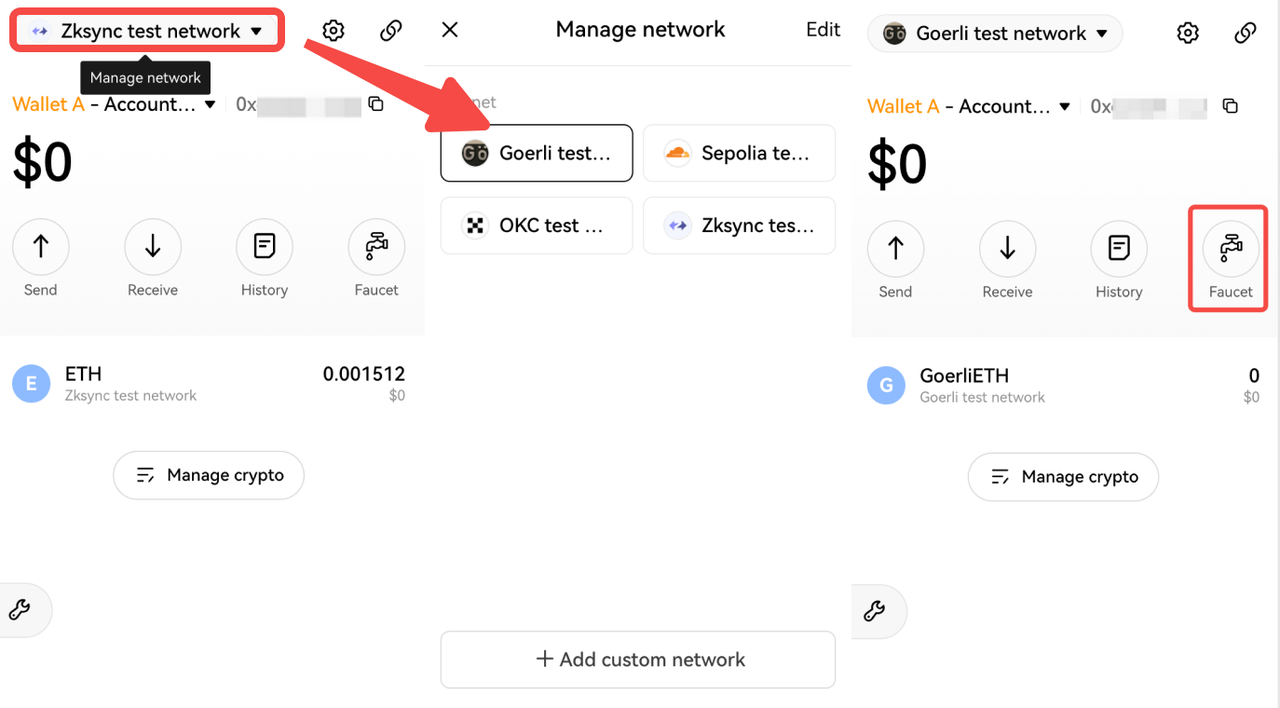1280x708 pixels.
Task: Click Edit in Manage network header
Action: (822, 30)
